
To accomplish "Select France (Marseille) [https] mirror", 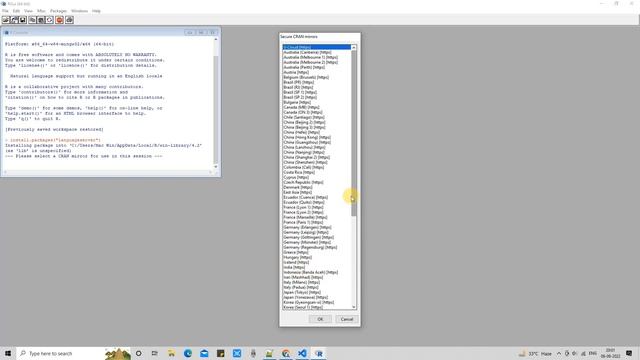I will click(x=317, y=217).
